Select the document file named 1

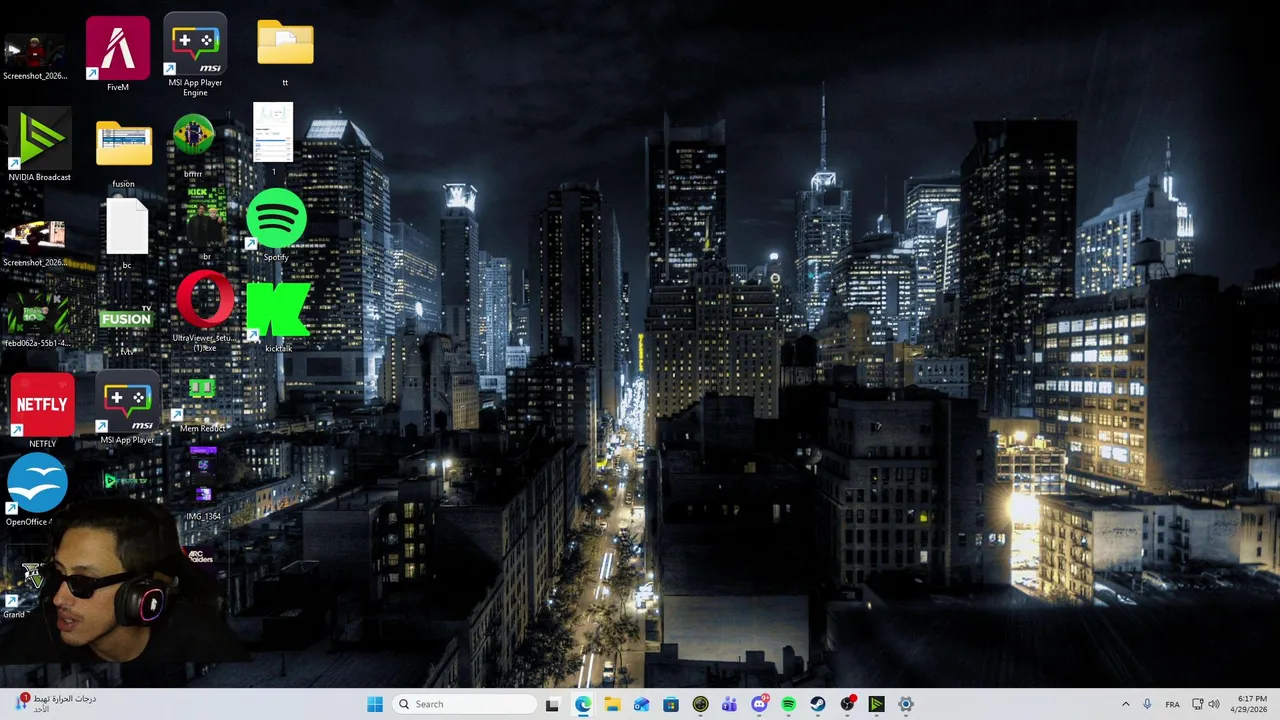click(273, 138)
